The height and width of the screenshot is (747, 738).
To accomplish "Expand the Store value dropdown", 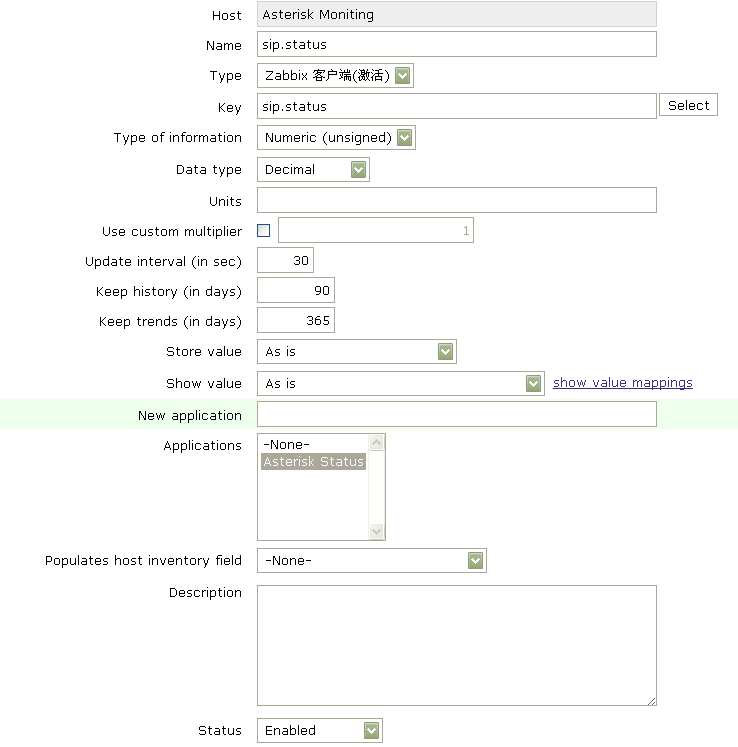I will tap(357, 352).
